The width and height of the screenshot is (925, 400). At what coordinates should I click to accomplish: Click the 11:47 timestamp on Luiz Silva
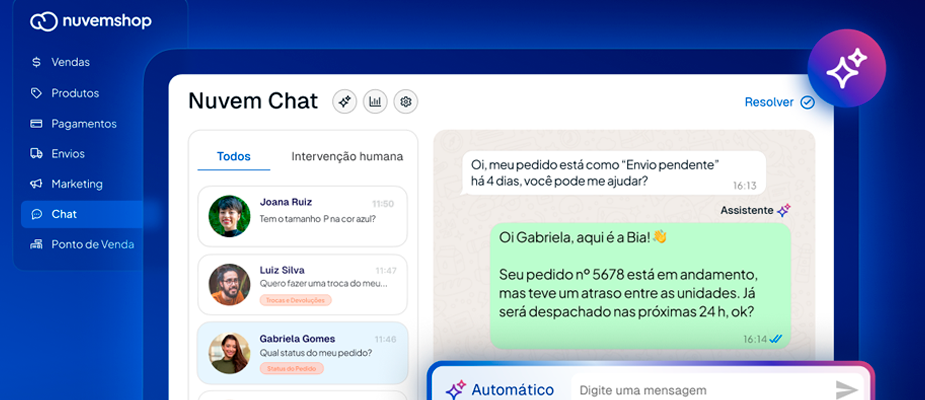click(x=386, y=271)
